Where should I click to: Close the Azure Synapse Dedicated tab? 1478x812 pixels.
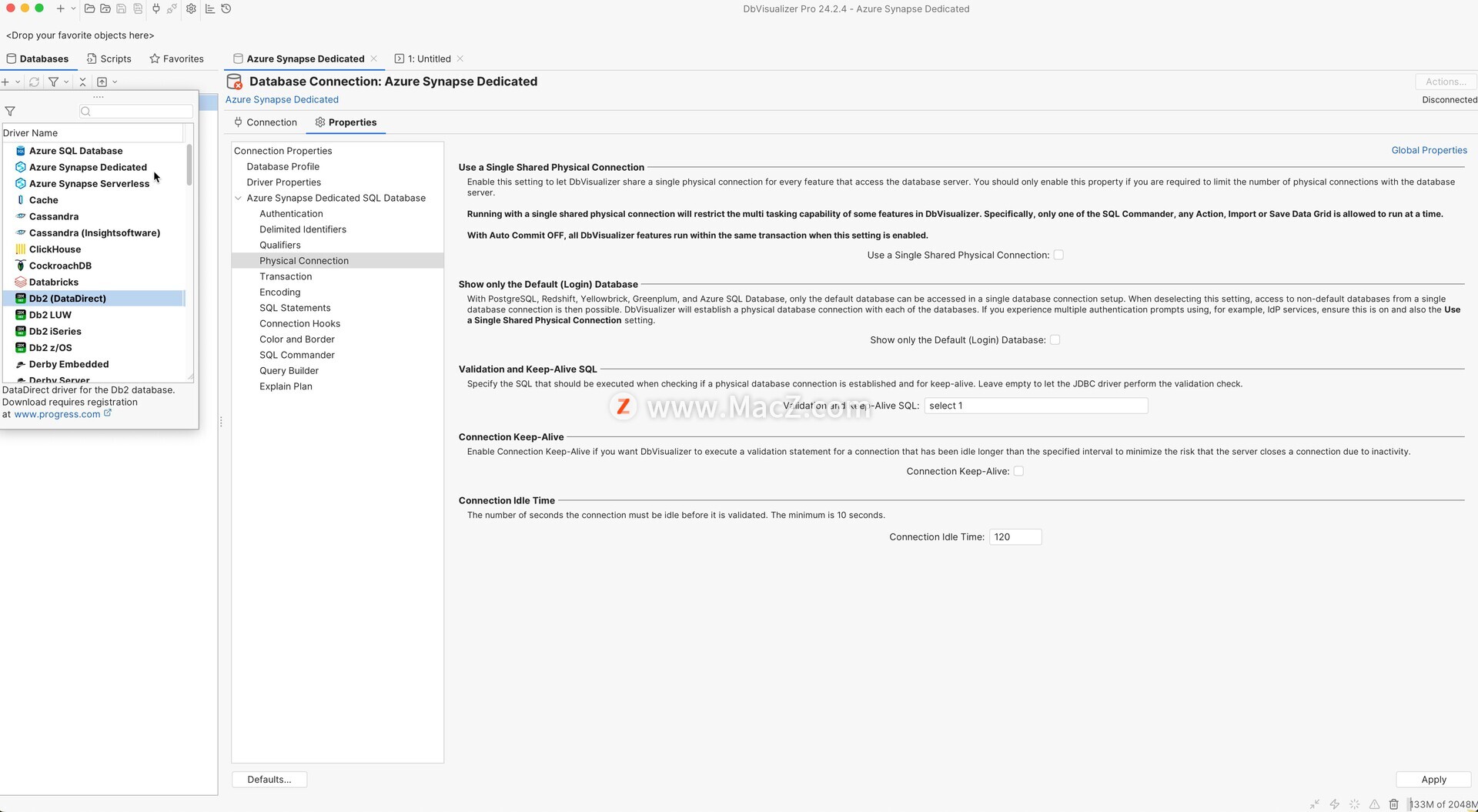coord(374,58)
